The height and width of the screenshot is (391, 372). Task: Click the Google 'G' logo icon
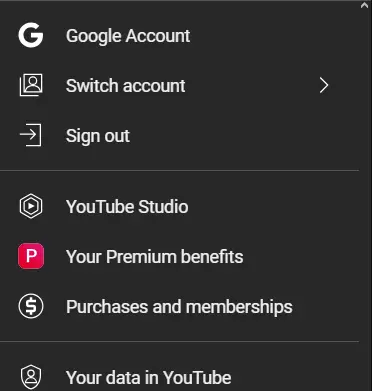coord(31,35)
